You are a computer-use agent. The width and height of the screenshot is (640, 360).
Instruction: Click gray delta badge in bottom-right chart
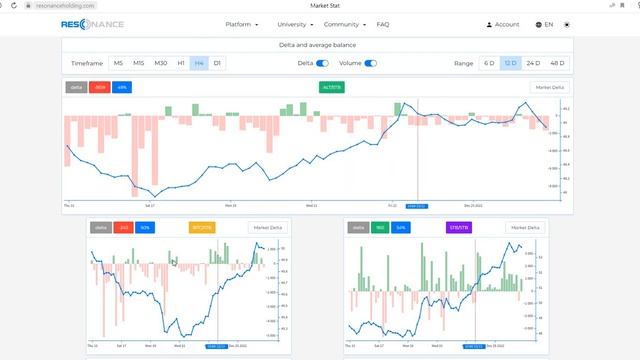[358, 228]
